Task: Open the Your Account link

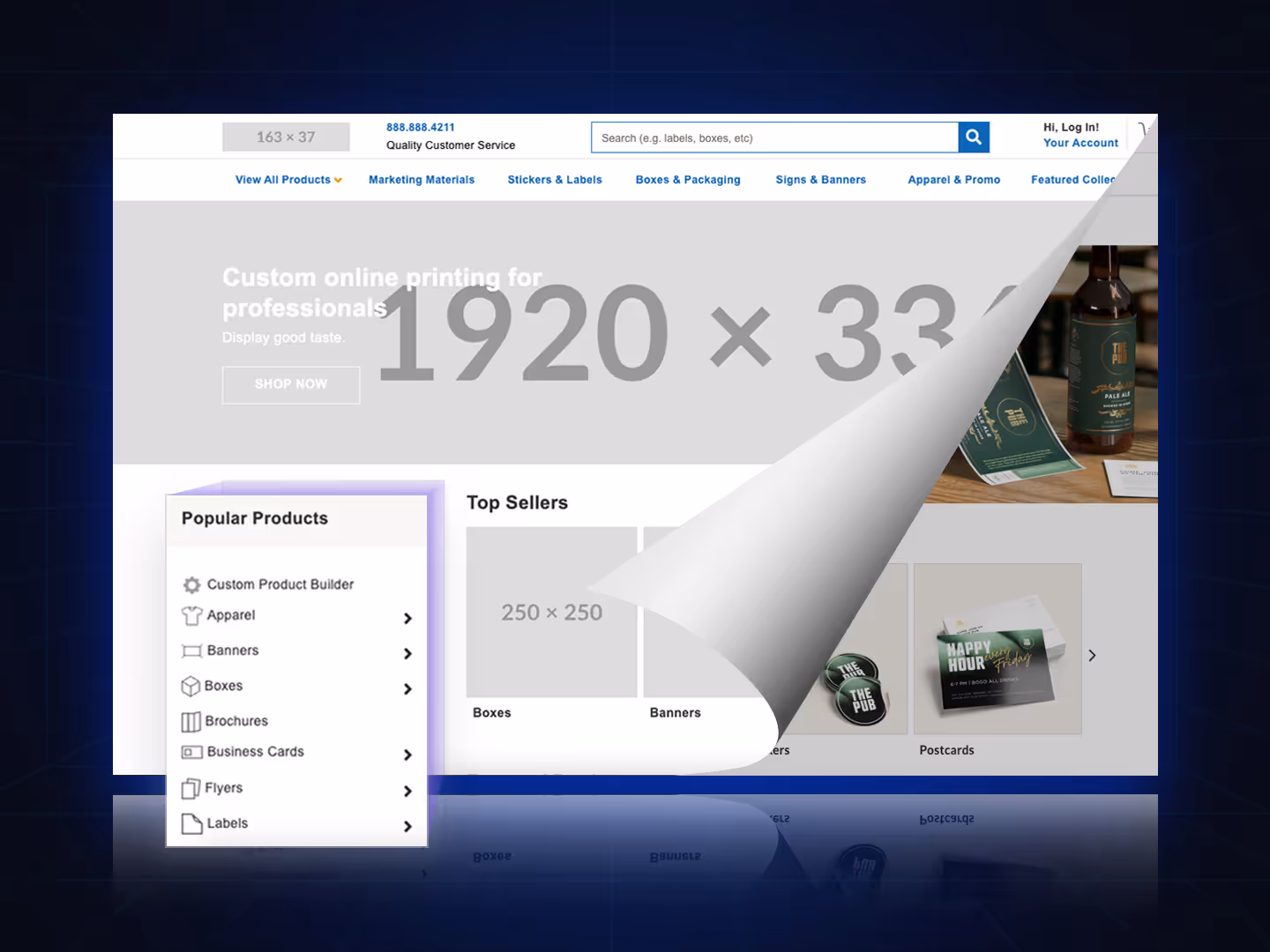Action: (1079, 142)
